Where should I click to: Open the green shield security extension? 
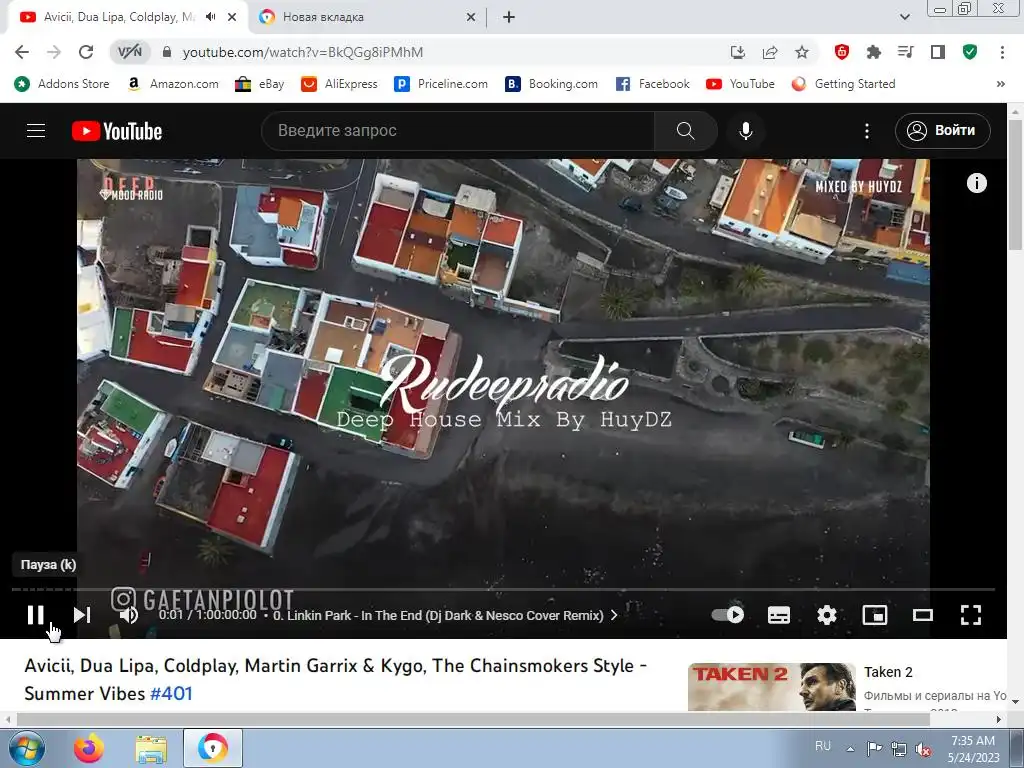(970, 52)
